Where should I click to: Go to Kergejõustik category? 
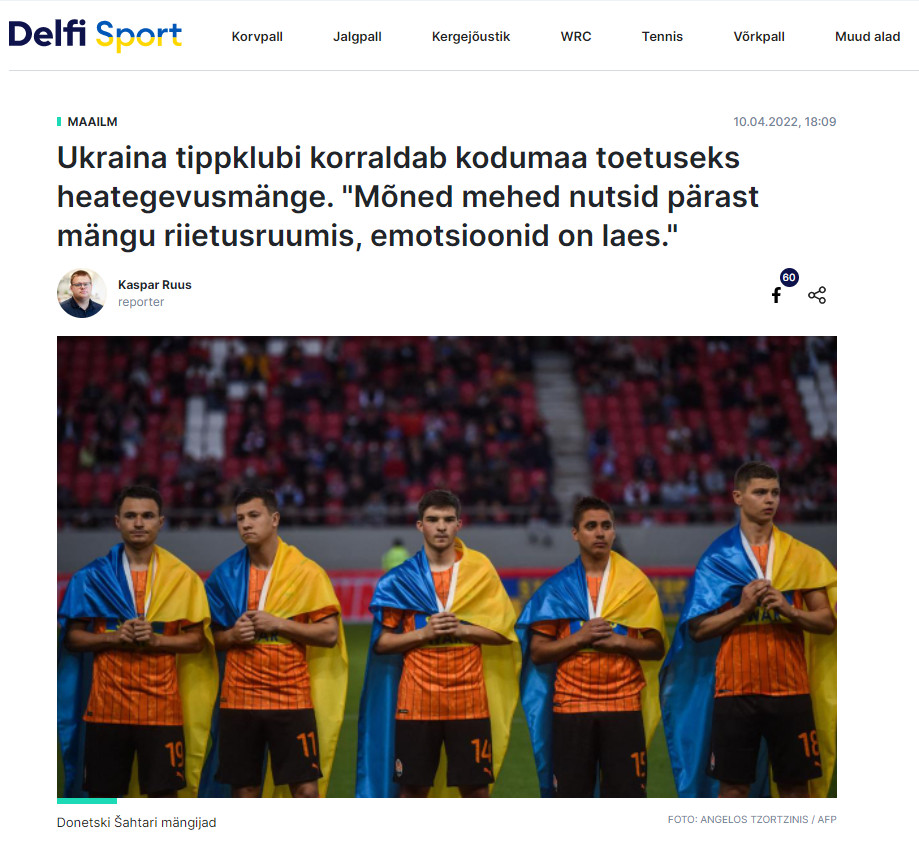click(471, 36)
